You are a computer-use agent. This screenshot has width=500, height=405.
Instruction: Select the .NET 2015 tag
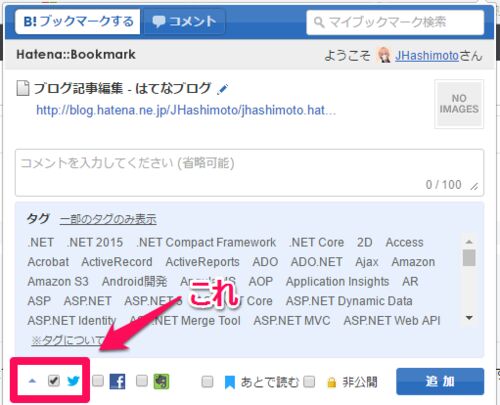(95, 242)
